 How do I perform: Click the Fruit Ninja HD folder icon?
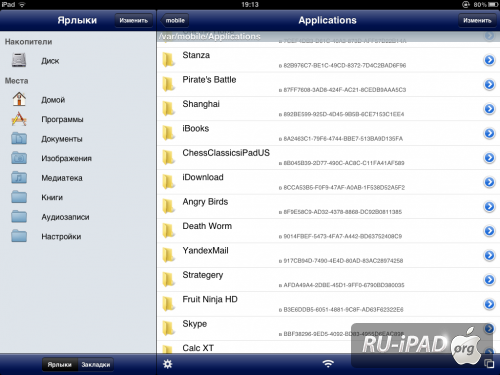(168, 304)
